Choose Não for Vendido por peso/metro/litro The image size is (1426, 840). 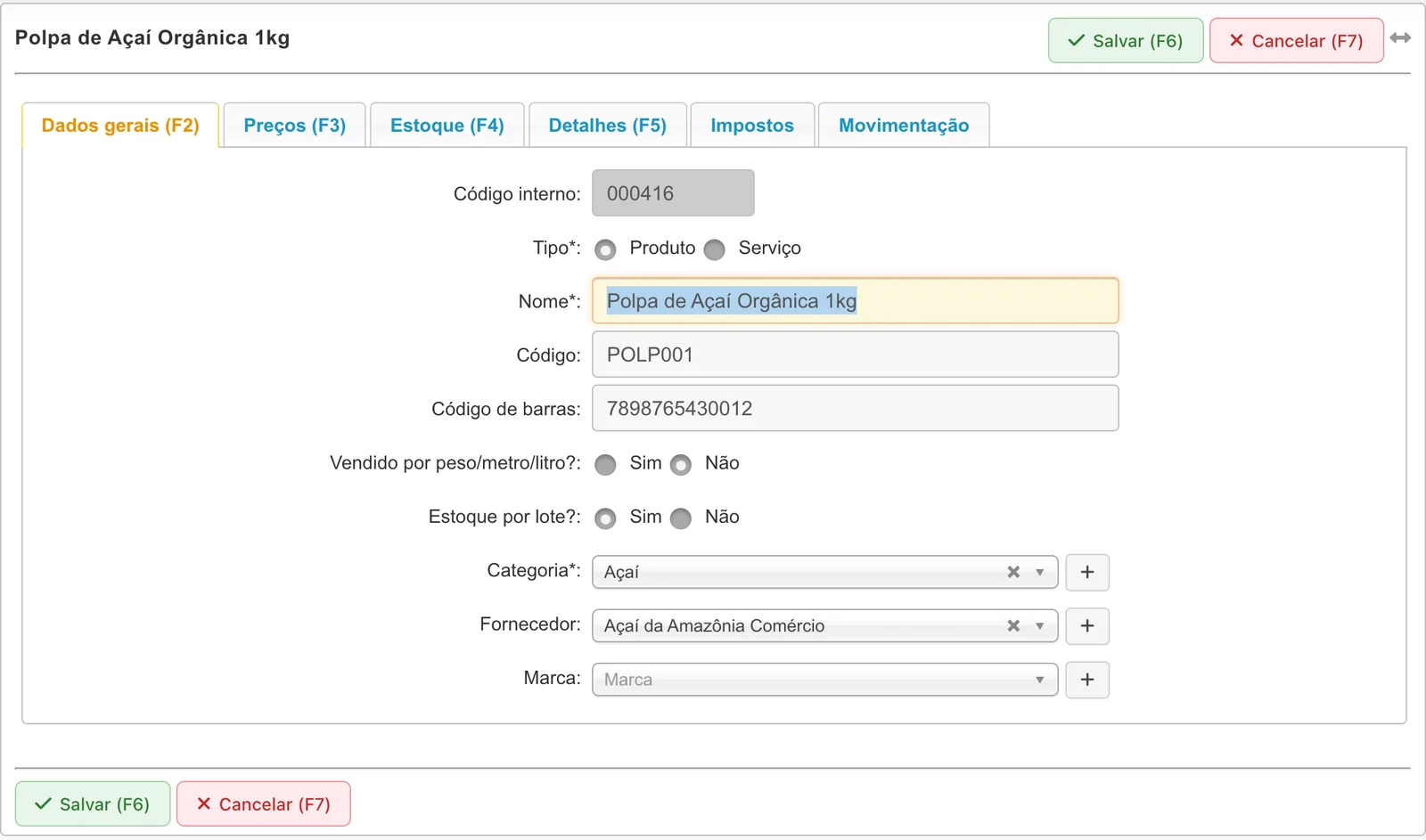click(x=681, y=464)
